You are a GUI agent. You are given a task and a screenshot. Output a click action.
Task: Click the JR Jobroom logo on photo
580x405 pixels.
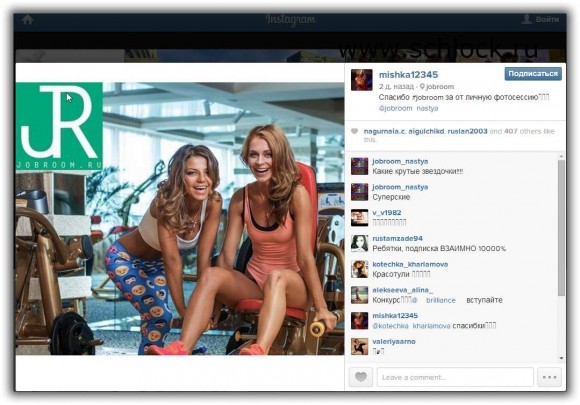(x=59, y=126)
